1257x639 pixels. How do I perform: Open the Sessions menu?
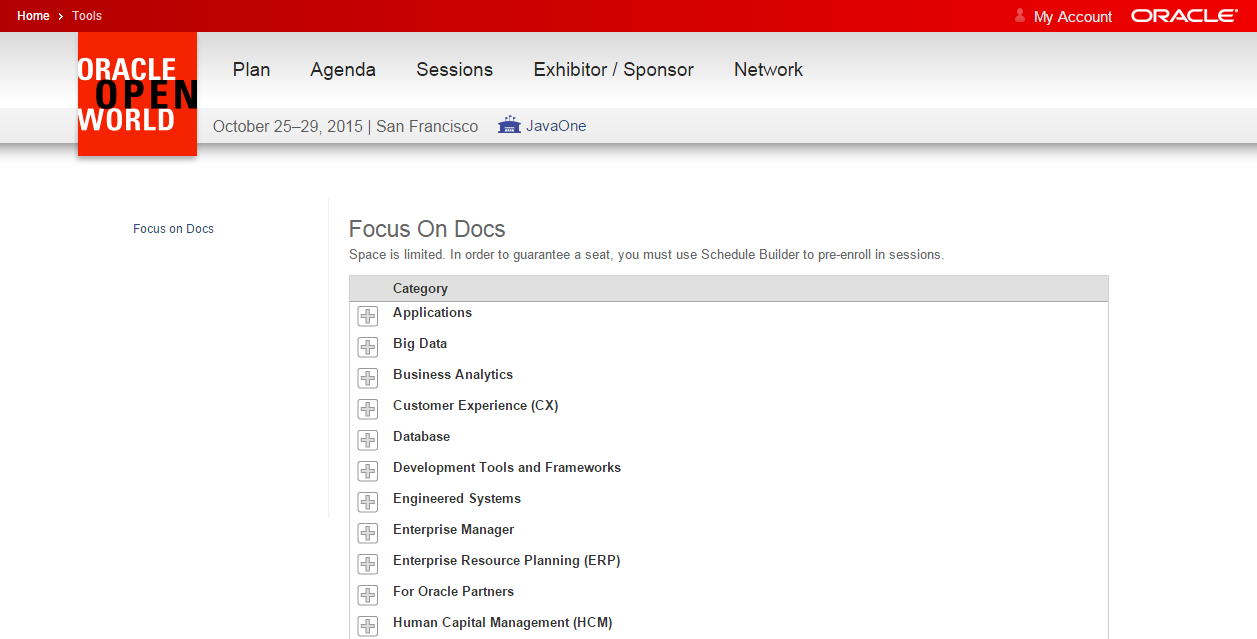455,69
